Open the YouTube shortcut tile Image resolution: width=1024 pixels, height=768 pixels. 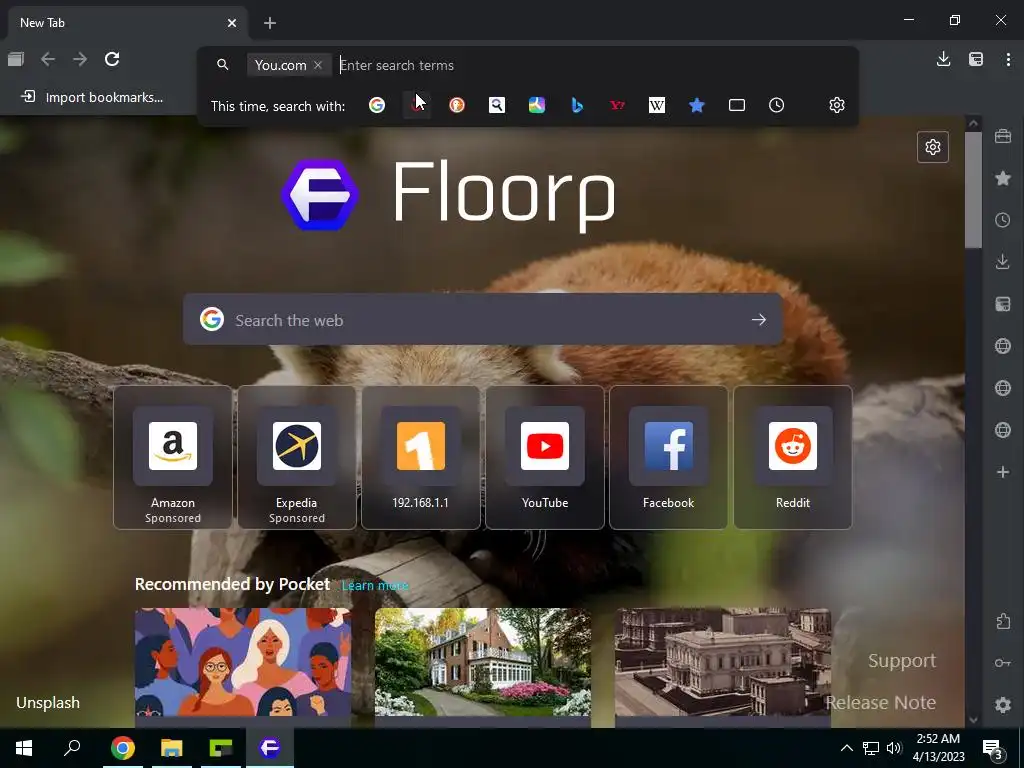(545, 456)
